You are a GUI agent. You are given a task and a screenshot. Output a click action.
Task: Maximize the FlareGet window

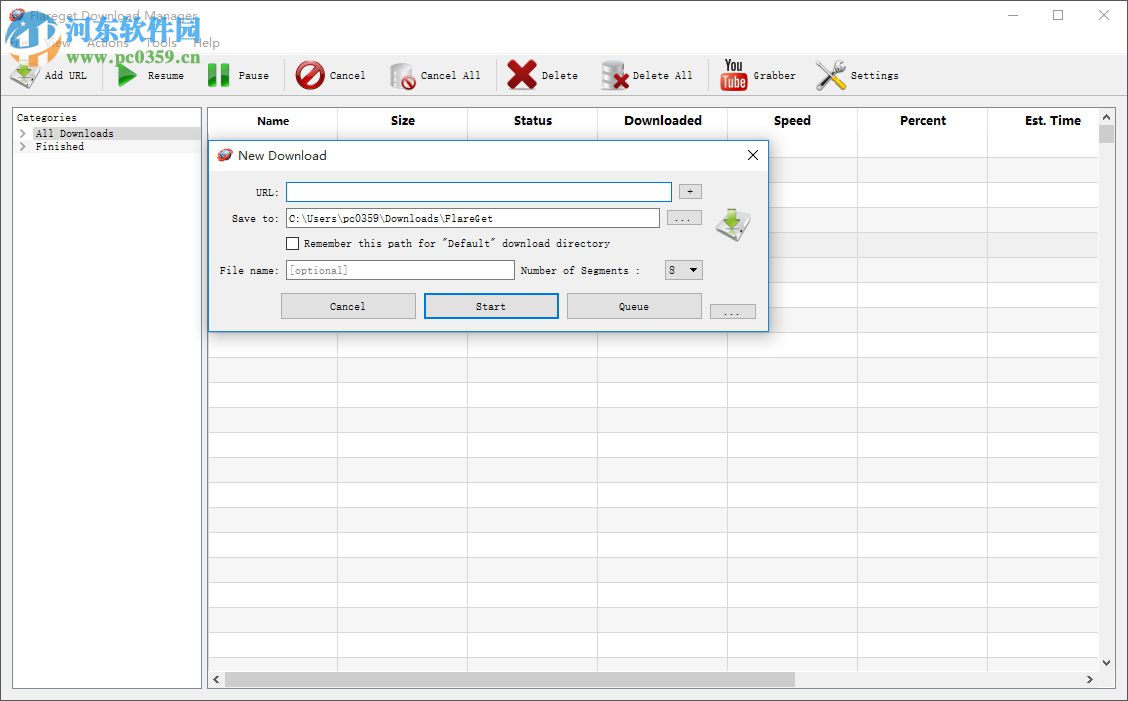click(1058, 15)
